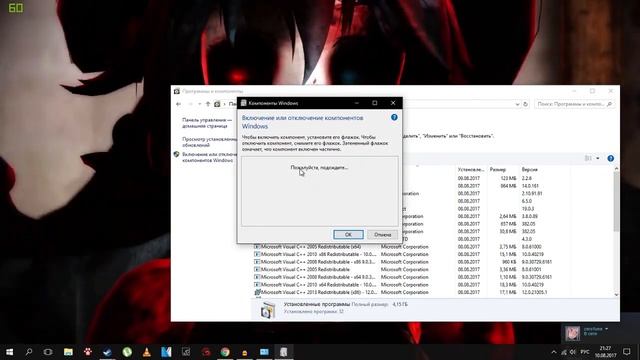Open the red swirl app on taskbar
This screenshot has width=640, height=360.
(206, 352)
